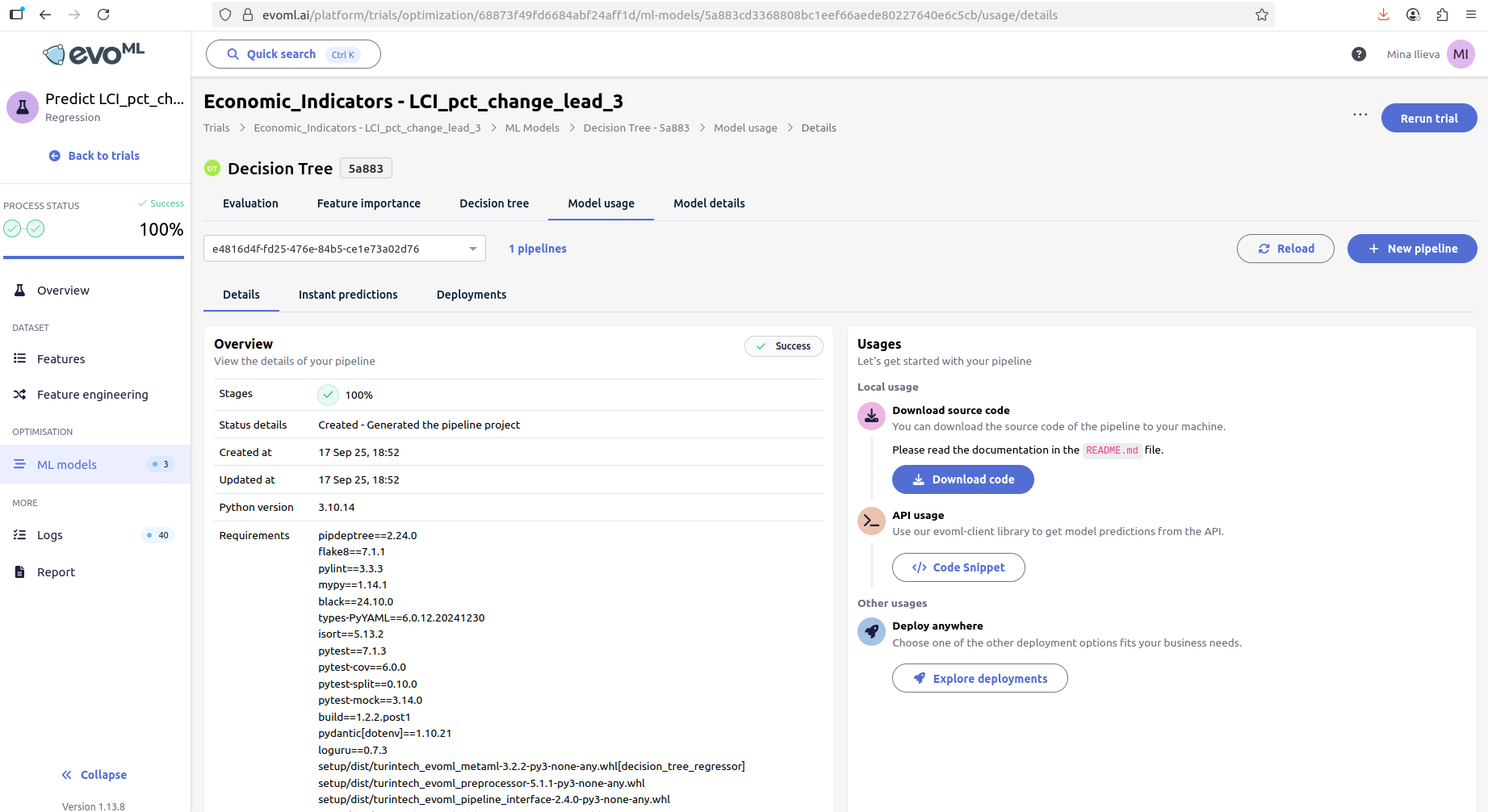Screen dimensions: 1488x812
Task: Click the Quick search field
Action: tap(293, 54)
